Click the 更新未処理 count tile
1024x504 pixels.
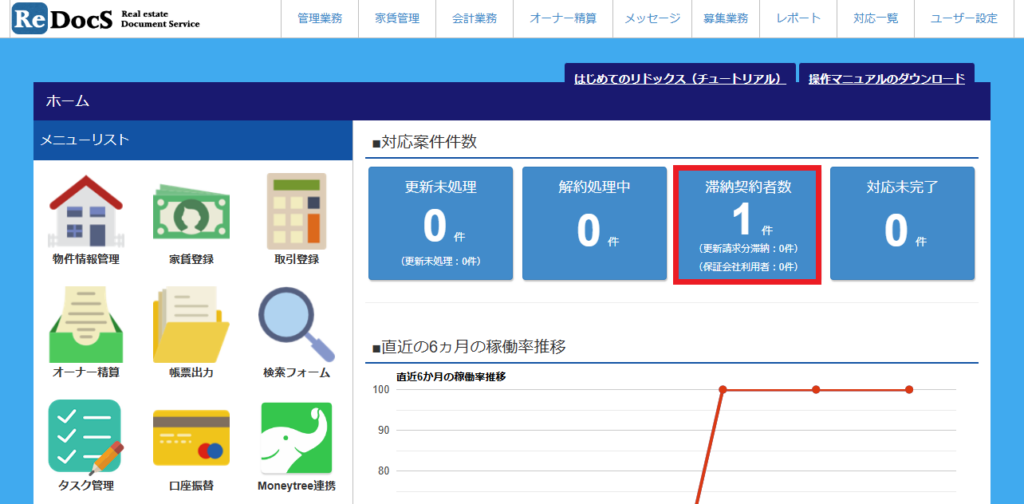[x=441, y=223]
